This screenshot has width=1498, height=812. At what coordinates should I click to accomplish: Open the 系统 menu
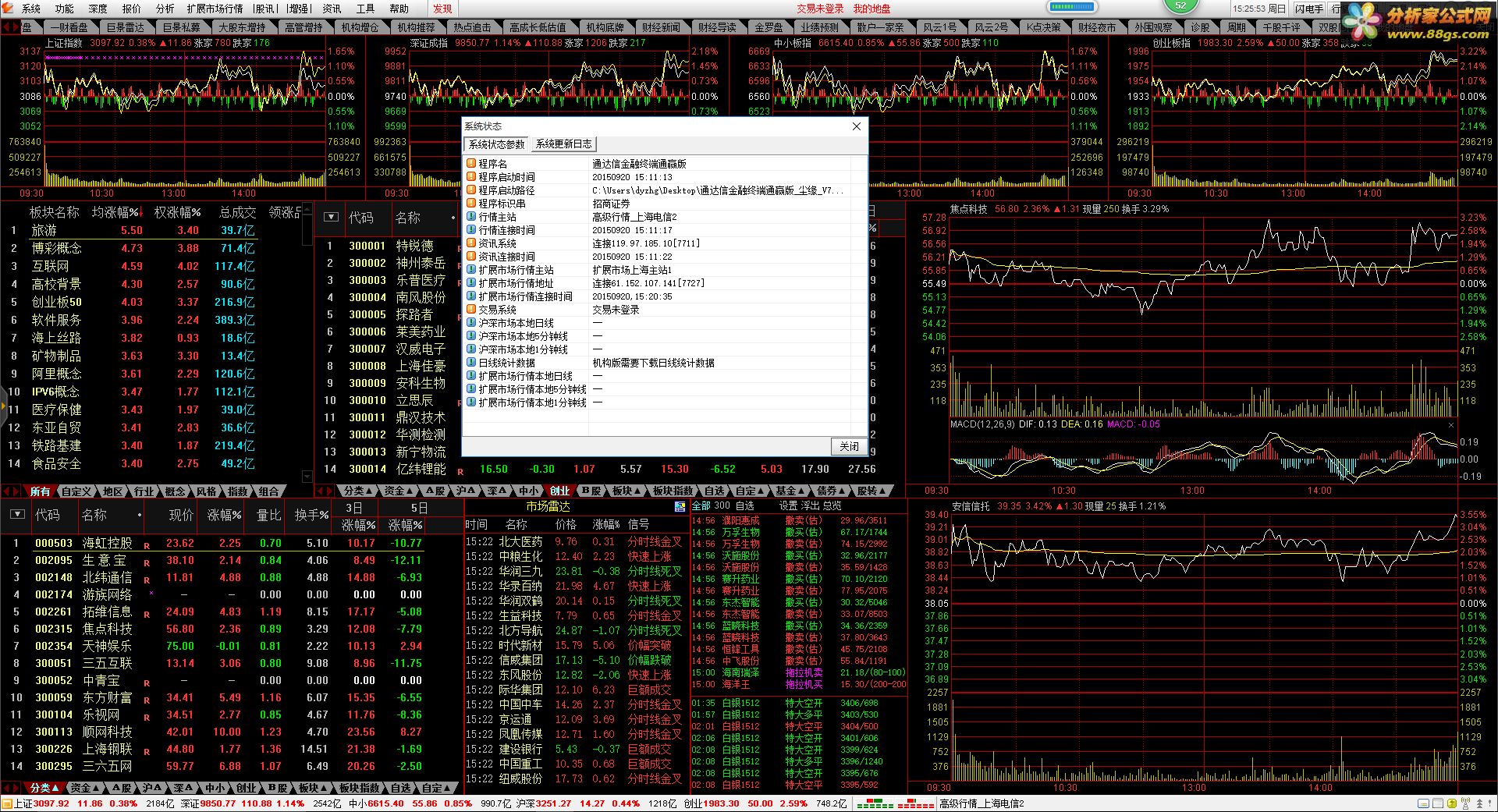pyautogui.click(x=31, y=9)
